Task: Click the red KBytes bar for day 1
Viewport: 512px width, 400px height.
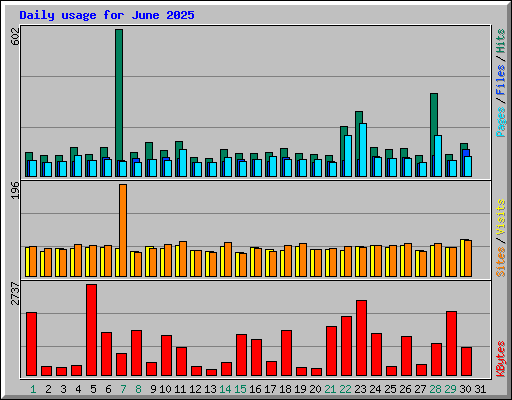Action: click(x=31, y=344)
